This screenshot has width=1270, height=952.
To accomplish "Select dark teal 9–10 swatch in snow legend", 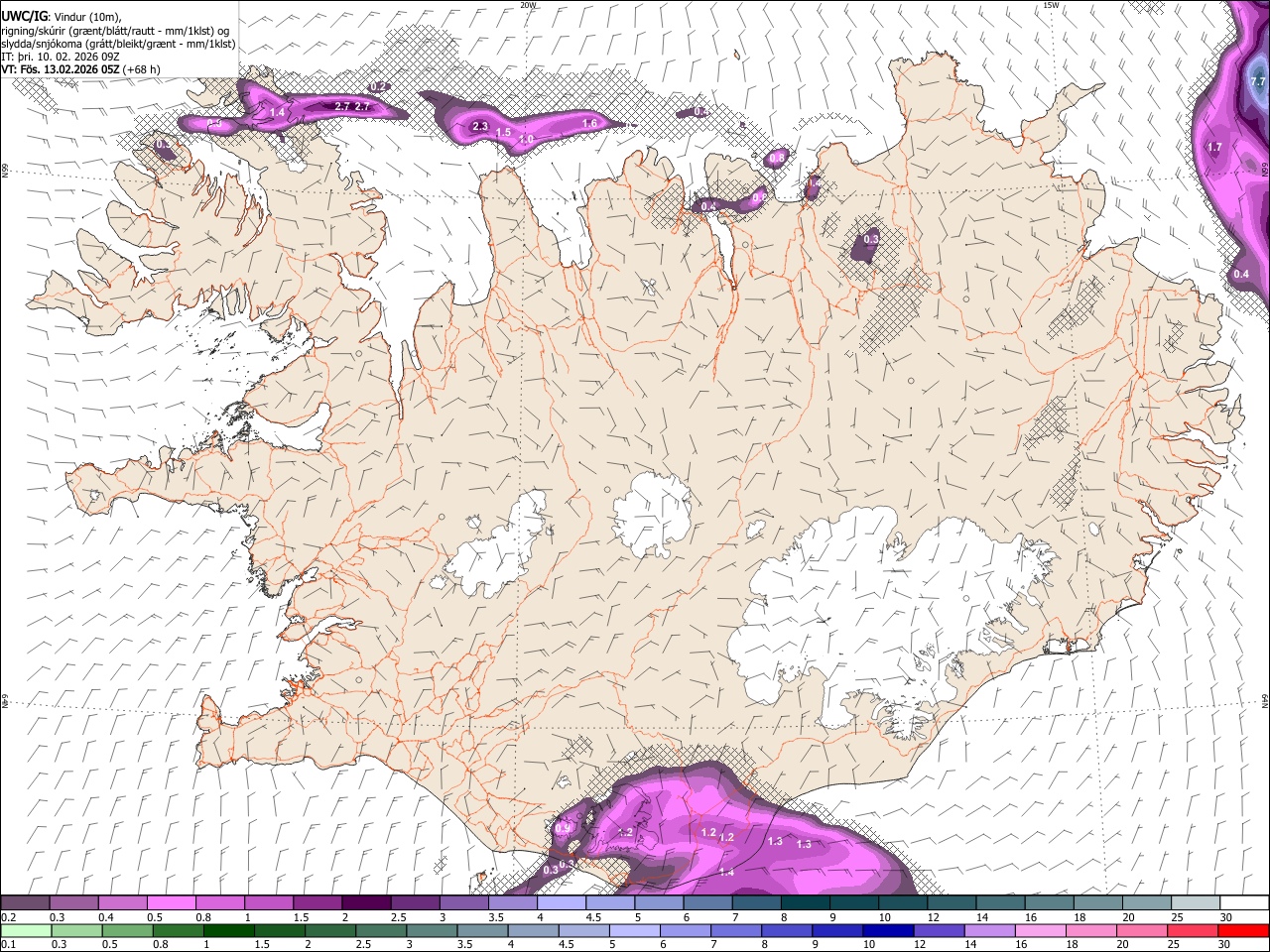I will tap(855, 903).
